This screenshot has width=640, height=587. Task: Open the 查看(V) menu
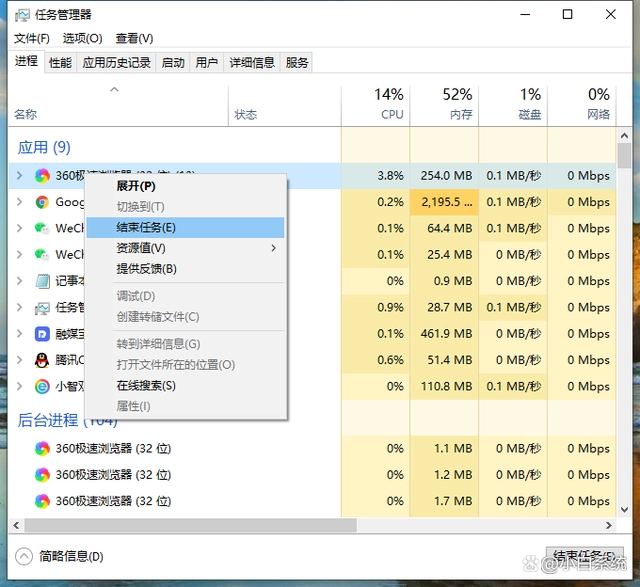[134, 38]
